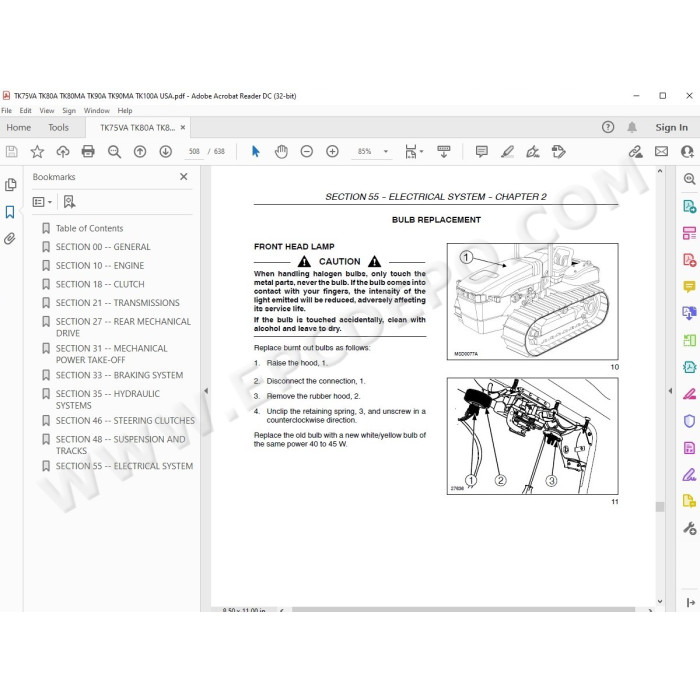Open the View menu
The width and height of the screenshot is (700, 700).
pyautogui.click(x=46, y=111)
